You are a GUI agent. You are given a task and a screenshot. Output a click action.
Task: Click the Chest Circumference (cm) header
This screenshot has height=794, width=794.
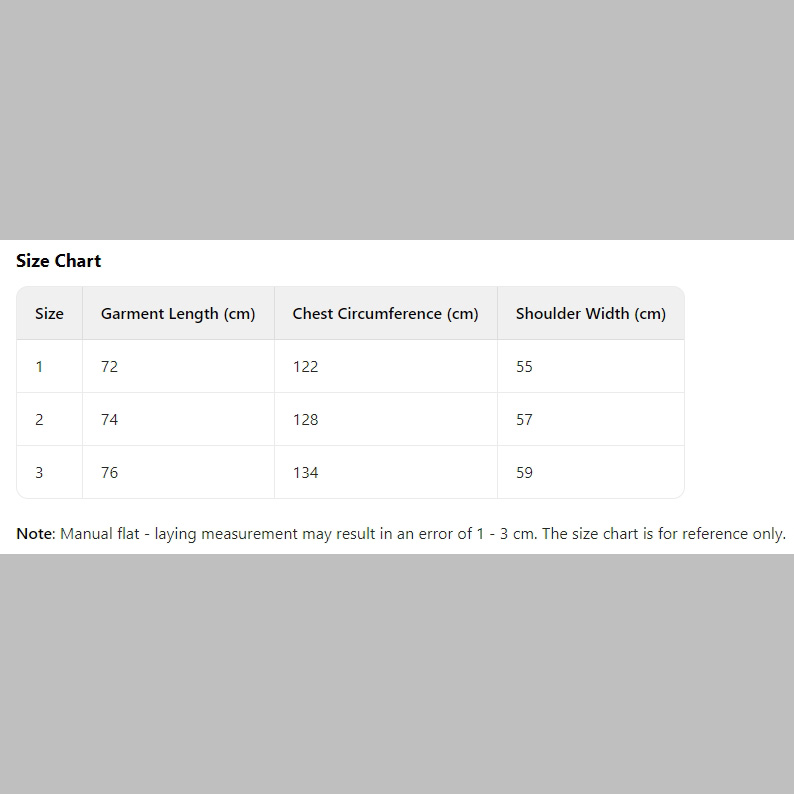click(385, 314)
